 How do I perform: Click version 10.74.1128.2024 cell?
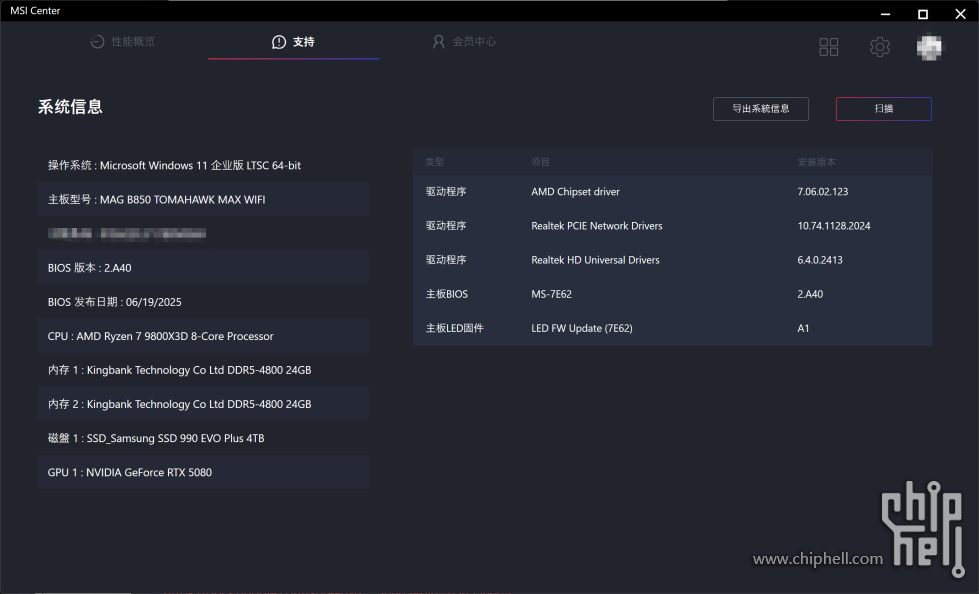click(834, 225)
